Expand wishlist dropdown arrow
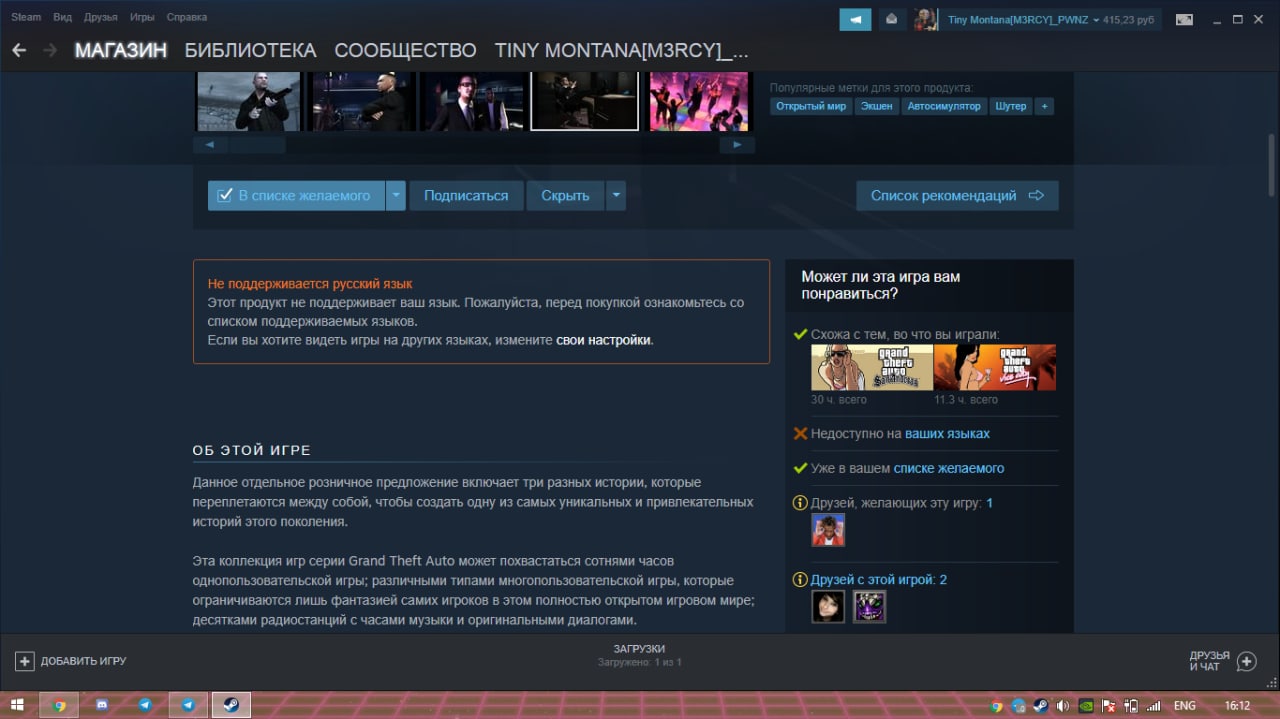Screen dimensions: 1280x719 [x=396, y=195]
